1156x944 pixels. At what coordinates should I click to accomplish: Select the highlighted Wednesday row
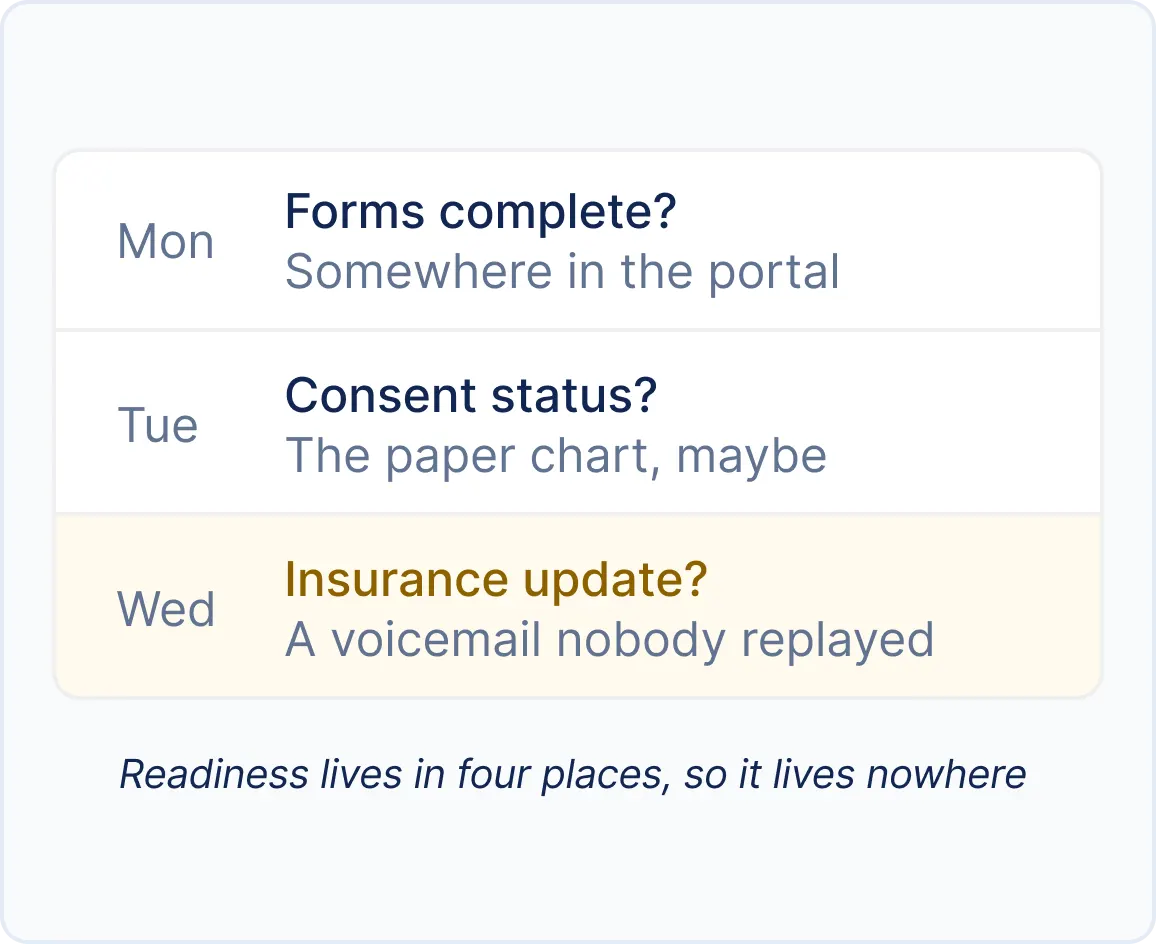tap(578, 605)
